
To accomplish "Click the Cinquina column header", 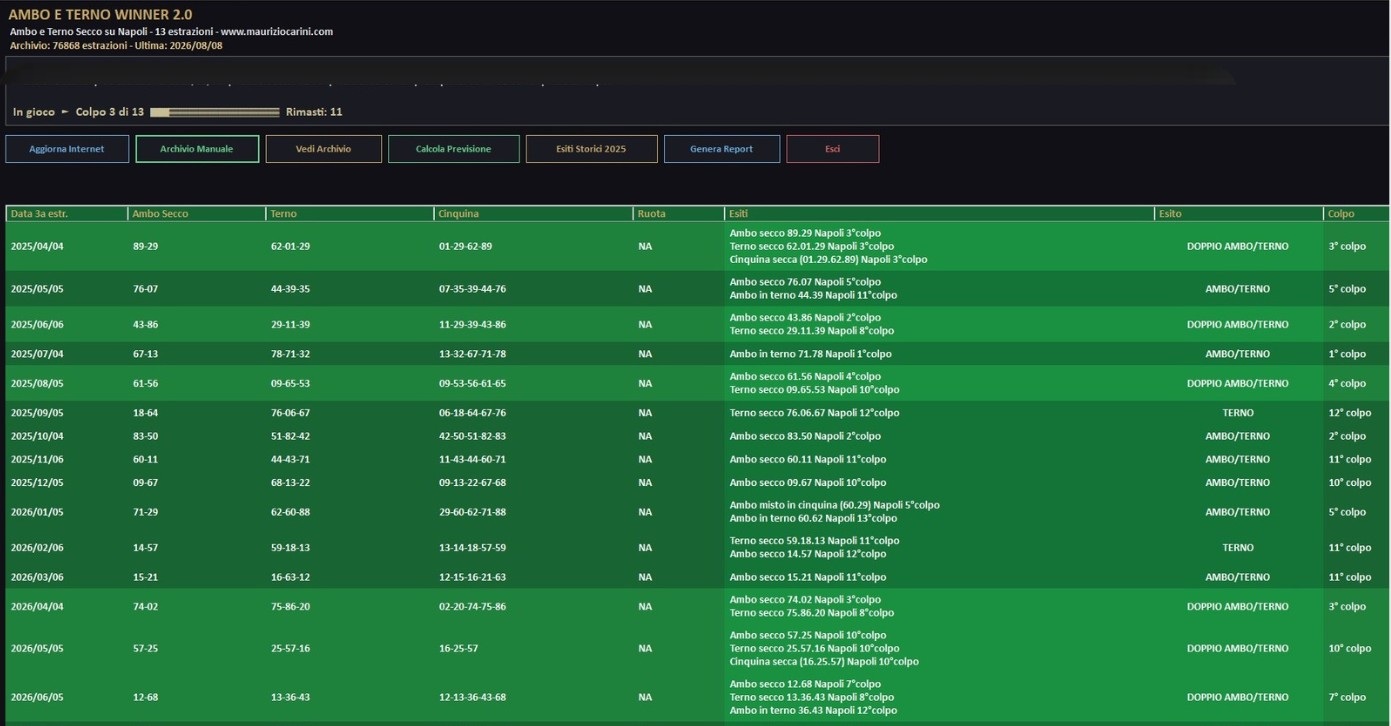I will pyautogui.click(x=534, y=214).
